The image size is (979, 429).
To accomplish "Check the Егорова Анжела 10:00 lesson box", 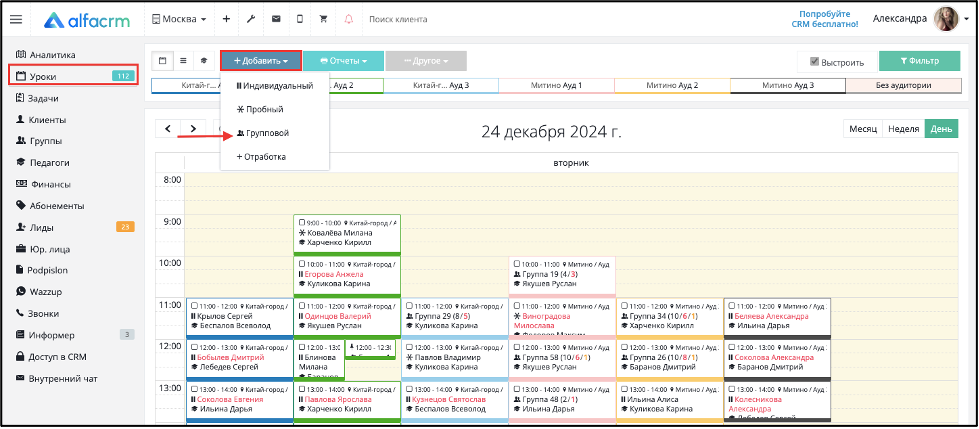I will (302, 264).
